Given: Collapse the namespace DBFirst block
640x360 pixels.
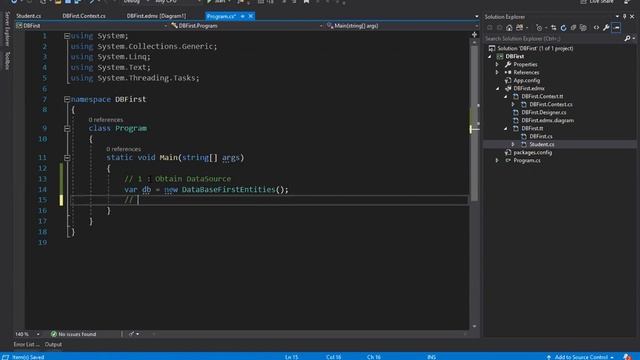Looking at the screenshot, I should (x=67, y=99).
